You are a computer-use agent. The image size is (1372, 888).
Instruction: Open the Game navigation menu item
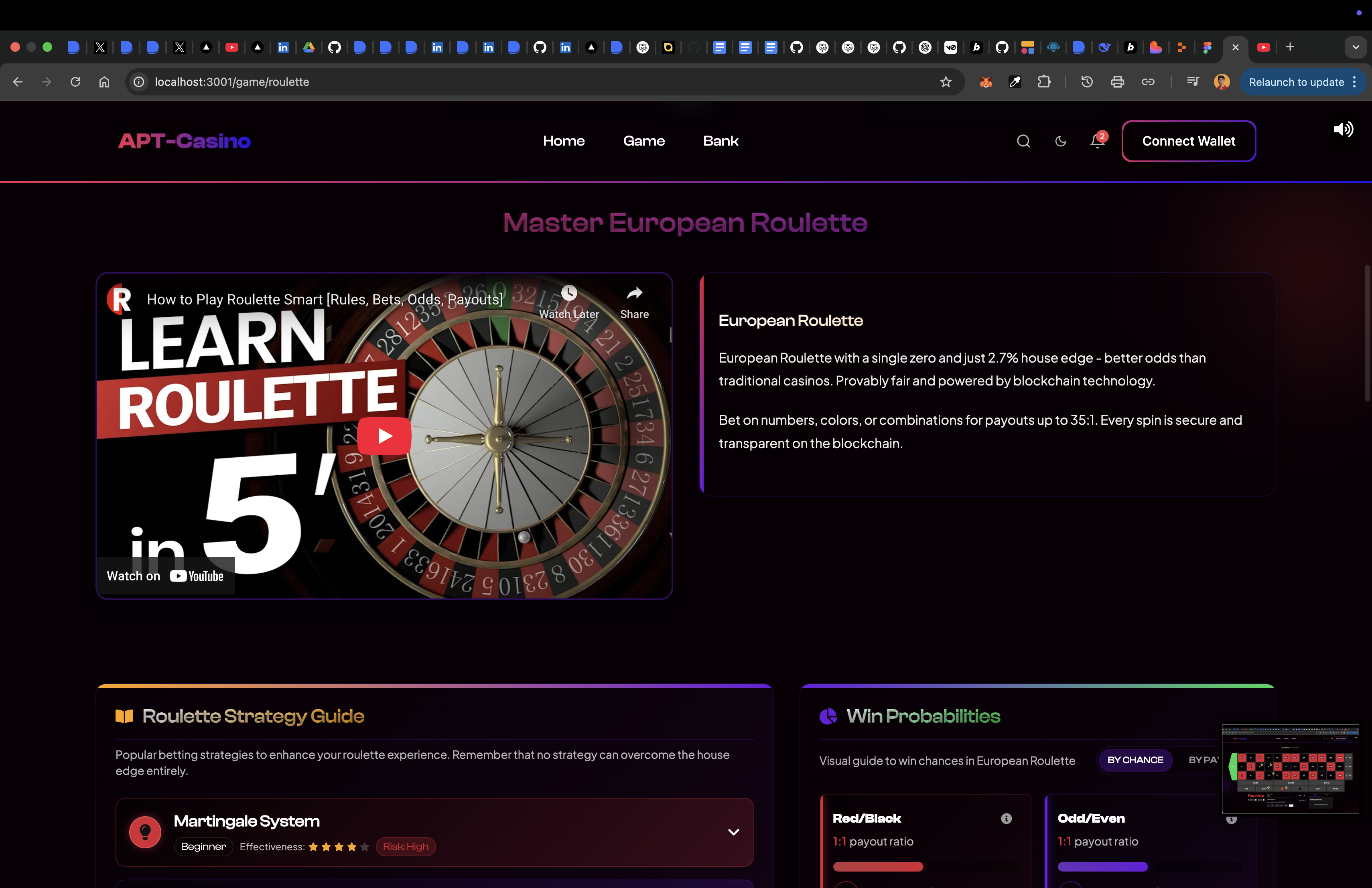point(643,141)
